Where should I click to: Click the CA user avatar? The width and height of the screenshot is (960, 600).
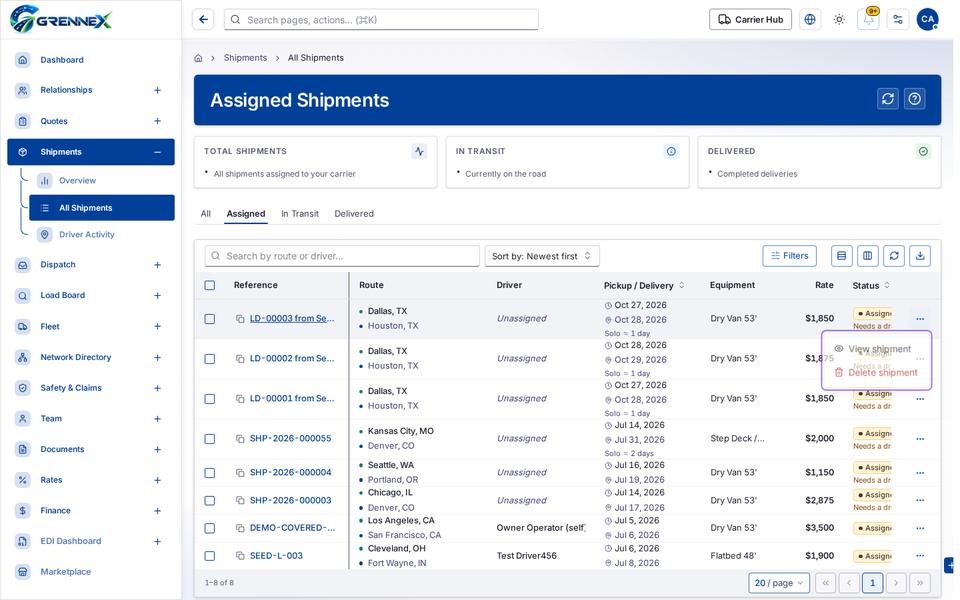(x=928, y=20)
